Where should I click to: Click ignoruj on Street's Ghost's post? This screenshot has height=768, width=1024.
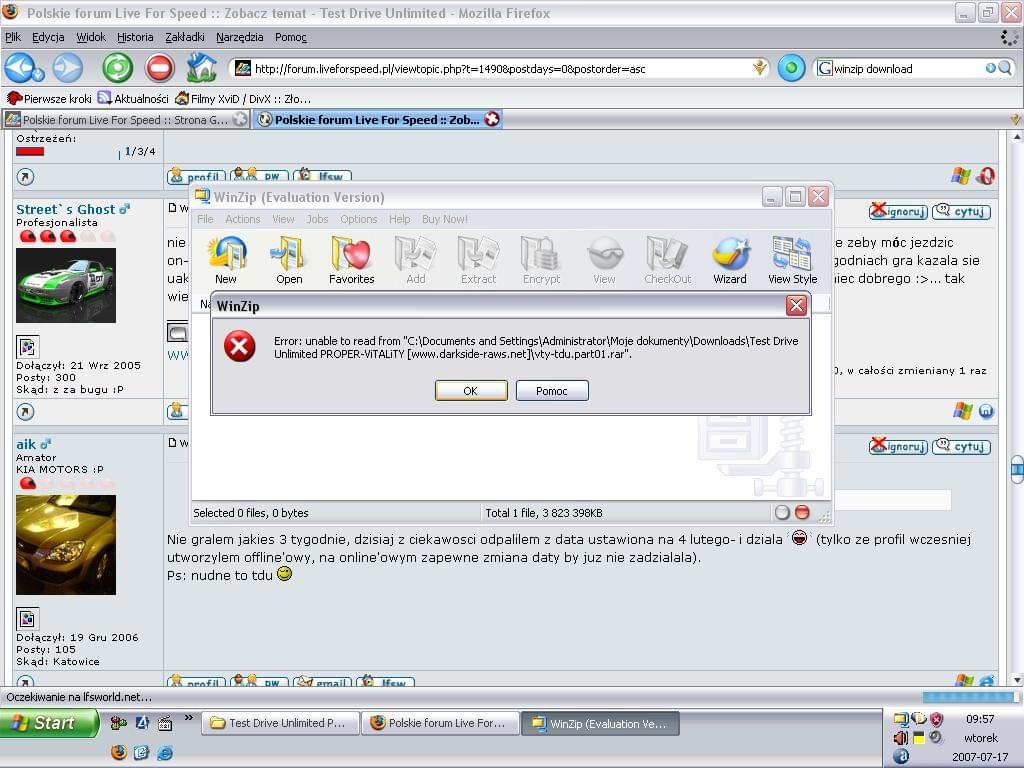898,211
